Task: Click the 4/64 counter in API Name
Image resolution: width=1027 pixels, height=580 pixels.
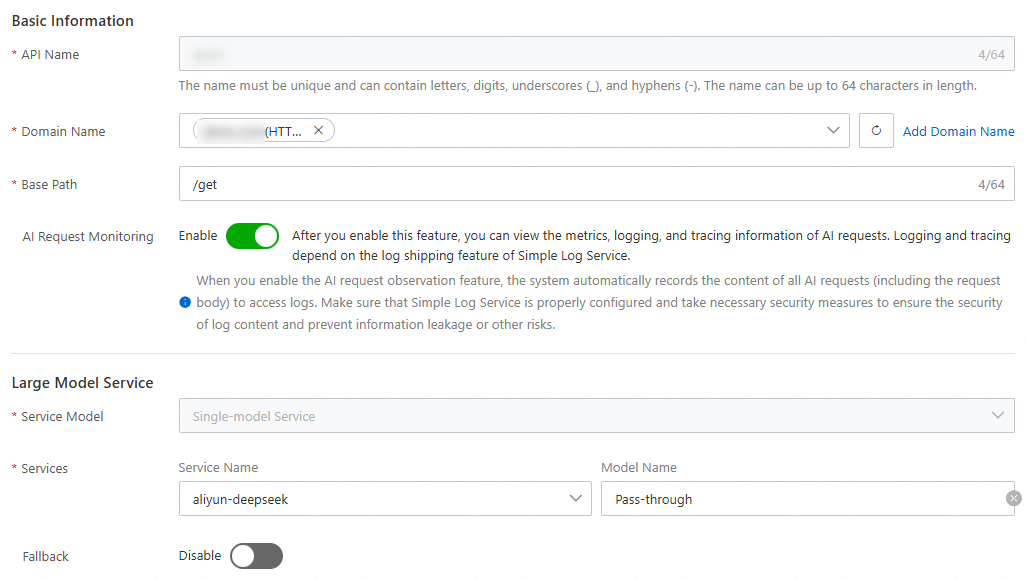Action: click(x=991, y=54)
